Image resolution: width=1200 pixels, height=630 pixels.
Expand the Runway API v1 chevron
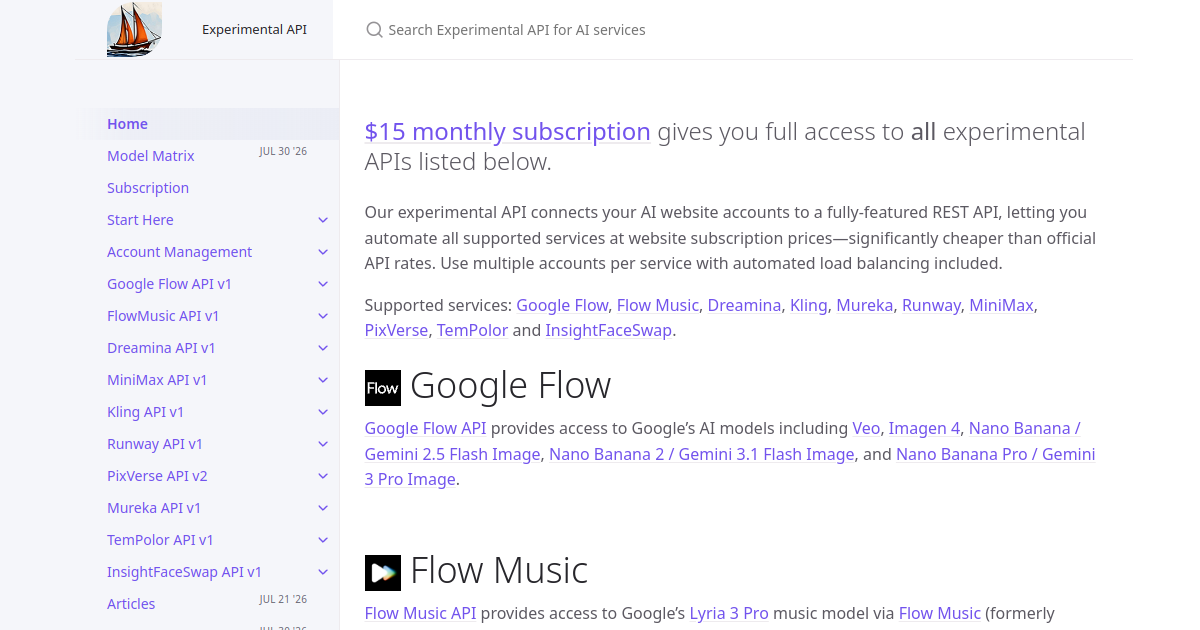(323, 444)
